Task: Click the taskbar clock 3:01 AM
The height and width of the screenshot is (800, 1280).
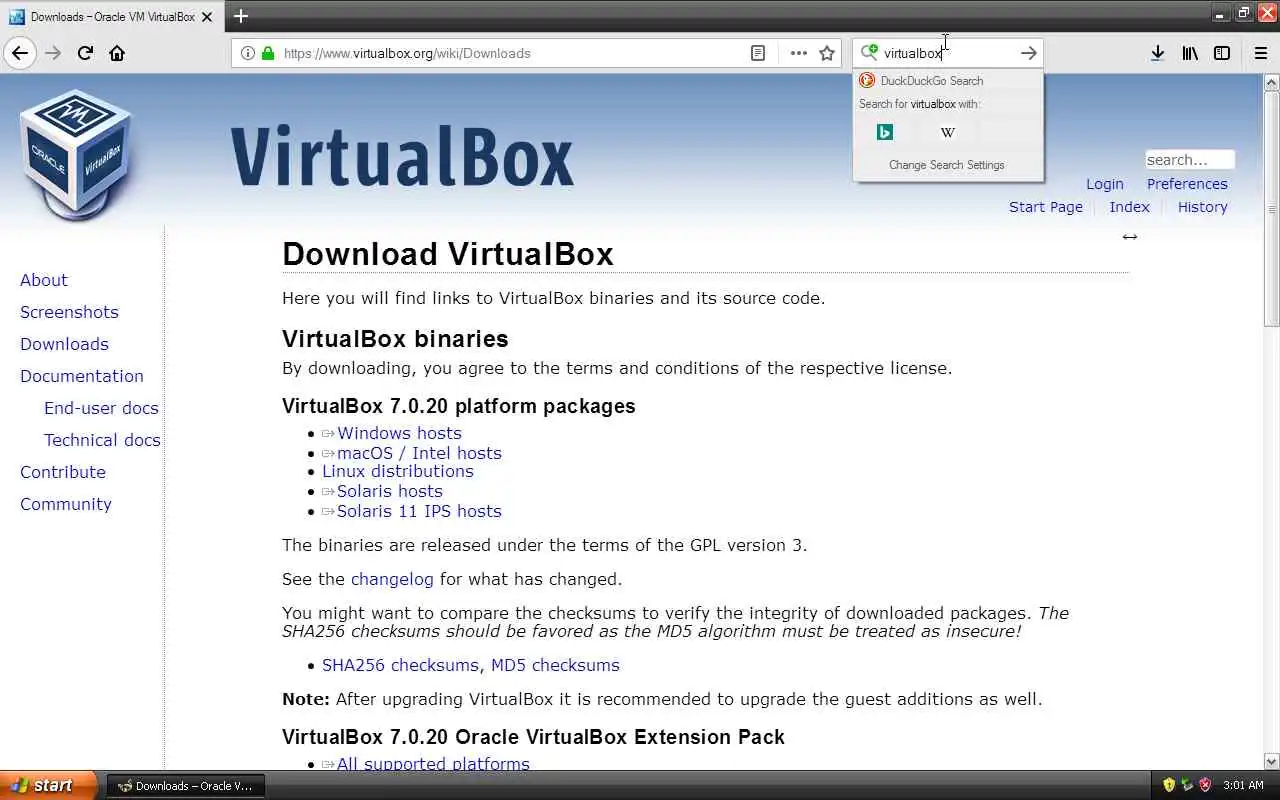Action: pyautogui.click(x=1243, y=786)
